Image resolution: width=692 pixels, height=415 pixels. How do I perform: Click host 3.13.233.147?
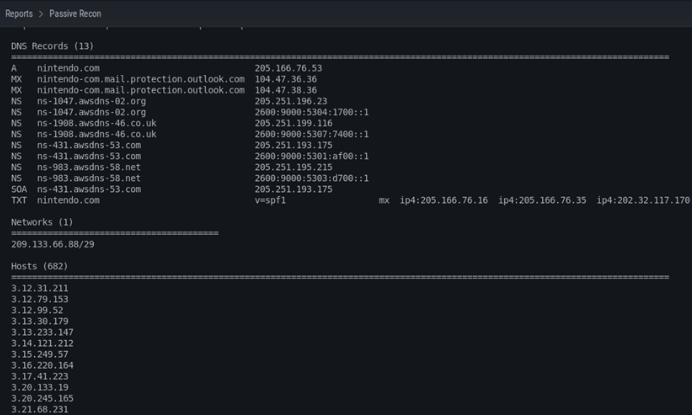click(42, 332)
